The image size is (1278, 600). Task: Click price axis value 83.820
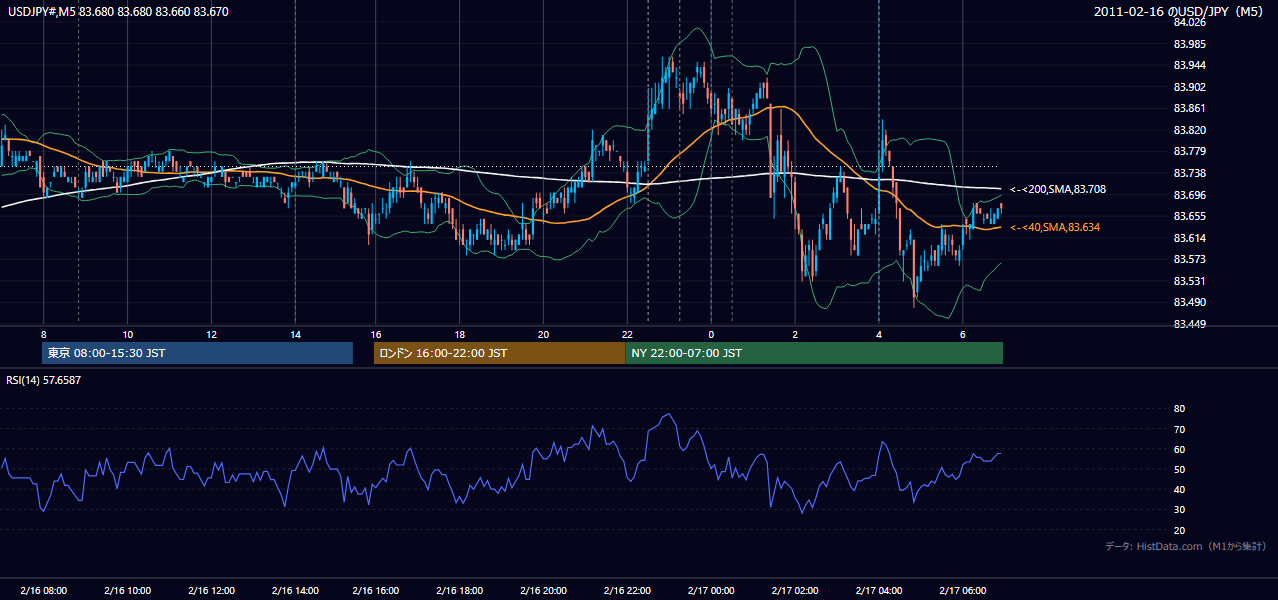(x=1189, y=130)
